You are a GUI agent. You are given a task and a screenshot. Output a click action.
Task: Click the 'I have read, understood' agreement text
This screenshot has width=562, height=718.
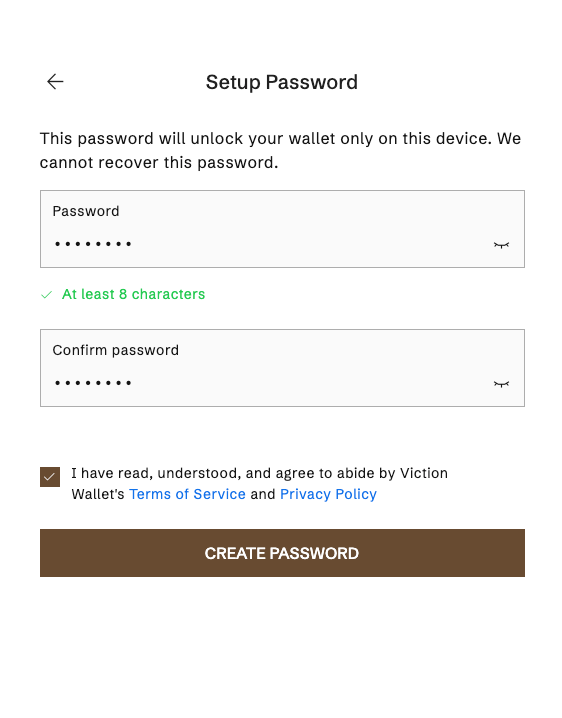click(259, 484)
